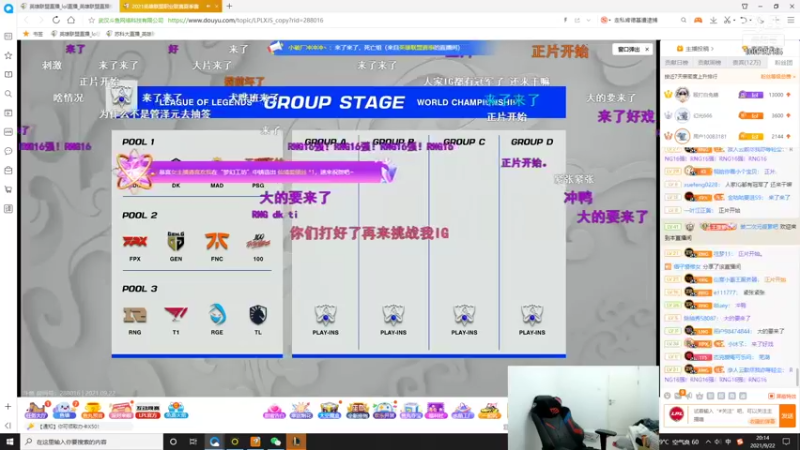Screen dimensions: 800x450
Task: Click the pop-out window button
Action: click(x=629, y=49)
